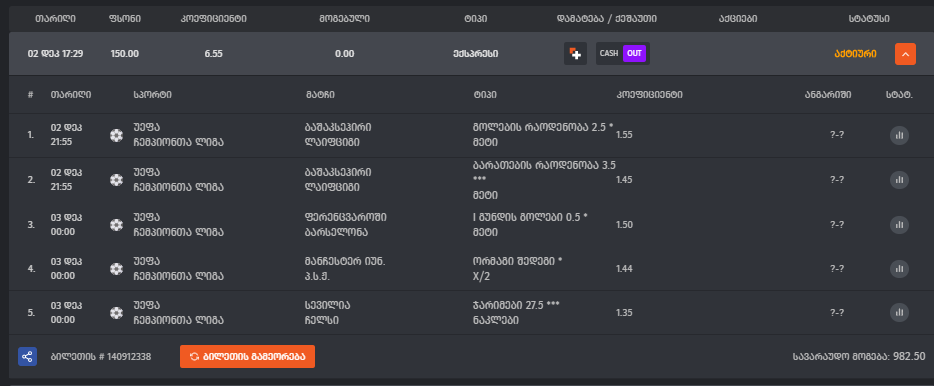Click the add-to-ticket plus icon
934x386 pixels.
point(575,54)
